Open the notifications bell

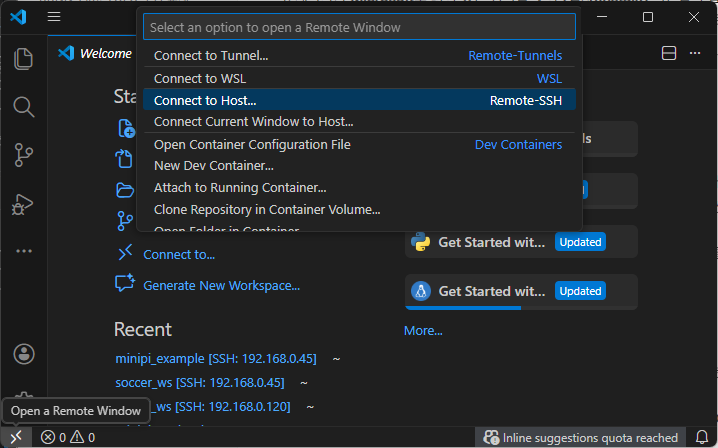(702, 437)
